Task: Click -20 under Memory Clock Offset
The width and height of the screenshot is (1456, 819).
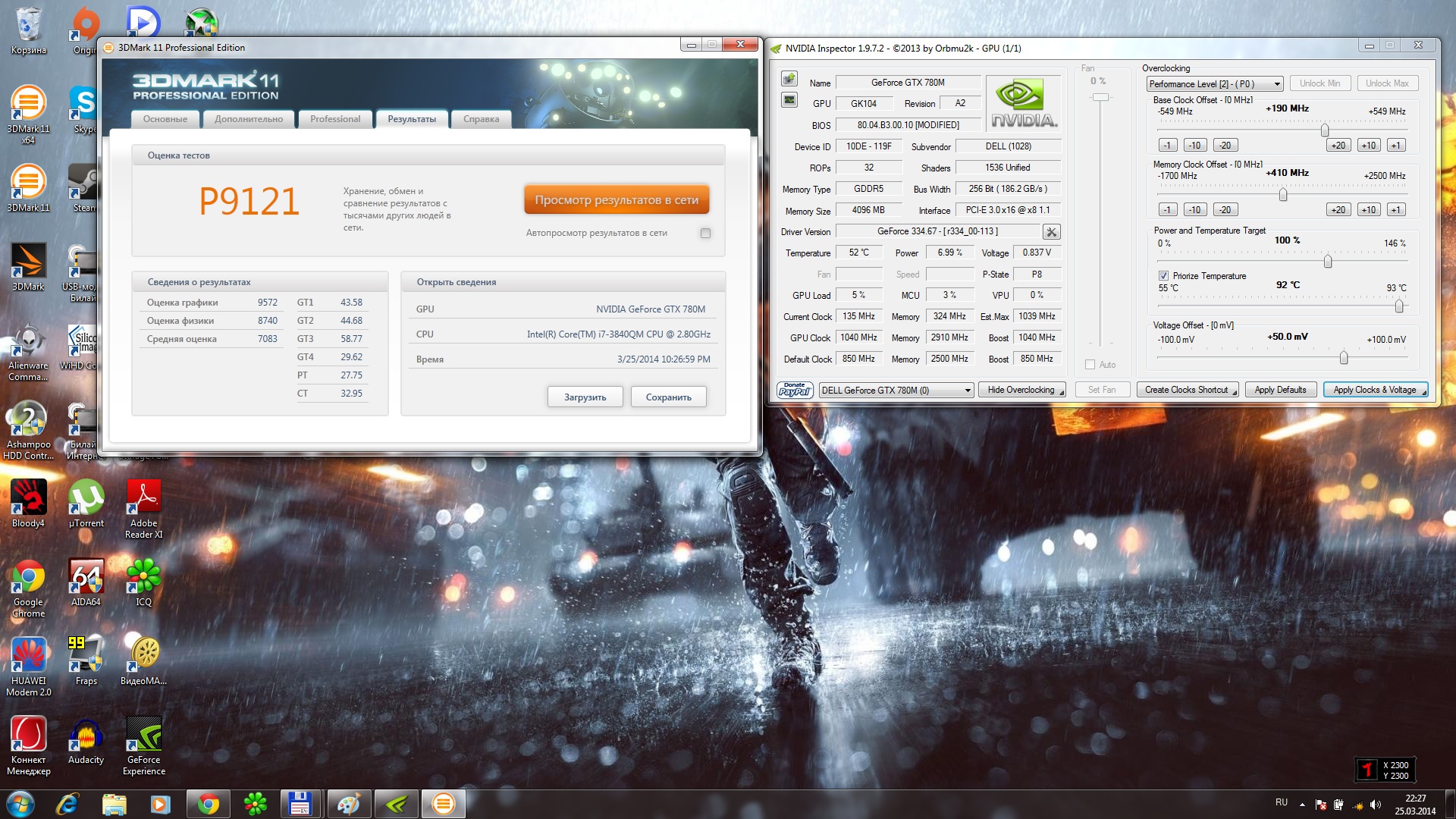Action: [x=1225, y=210]
